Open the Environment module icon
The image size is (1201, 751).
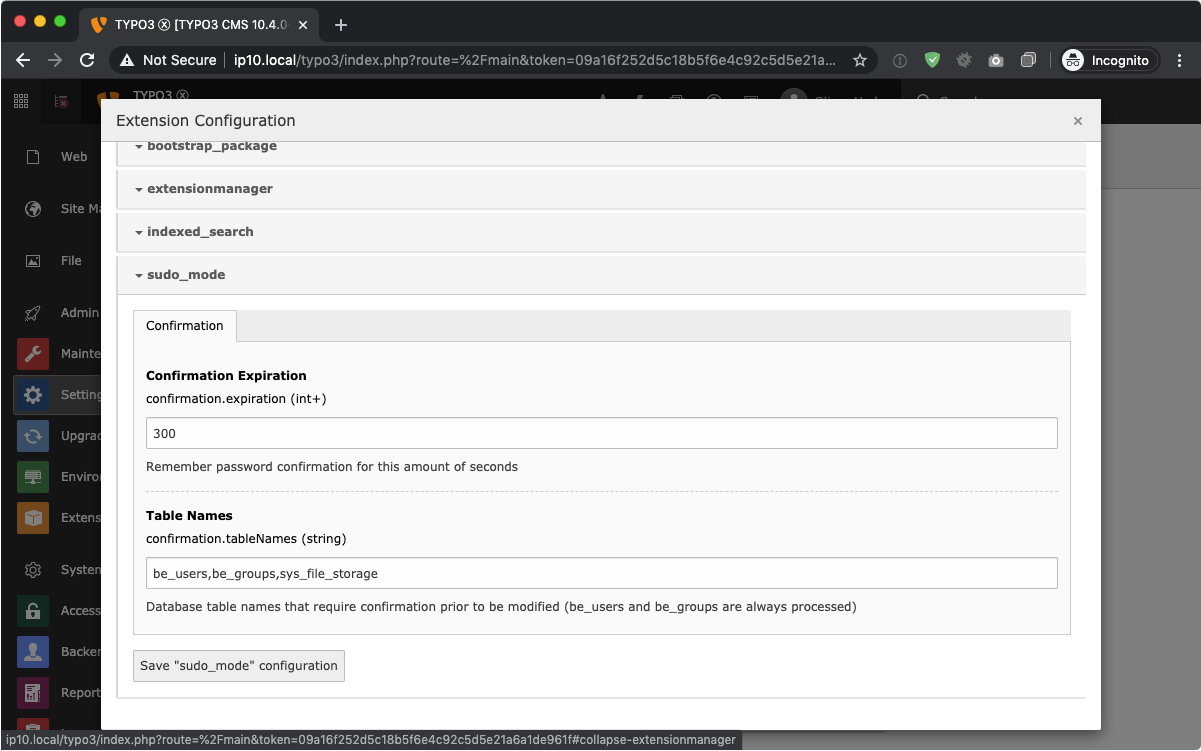click(x=33, y=477)
